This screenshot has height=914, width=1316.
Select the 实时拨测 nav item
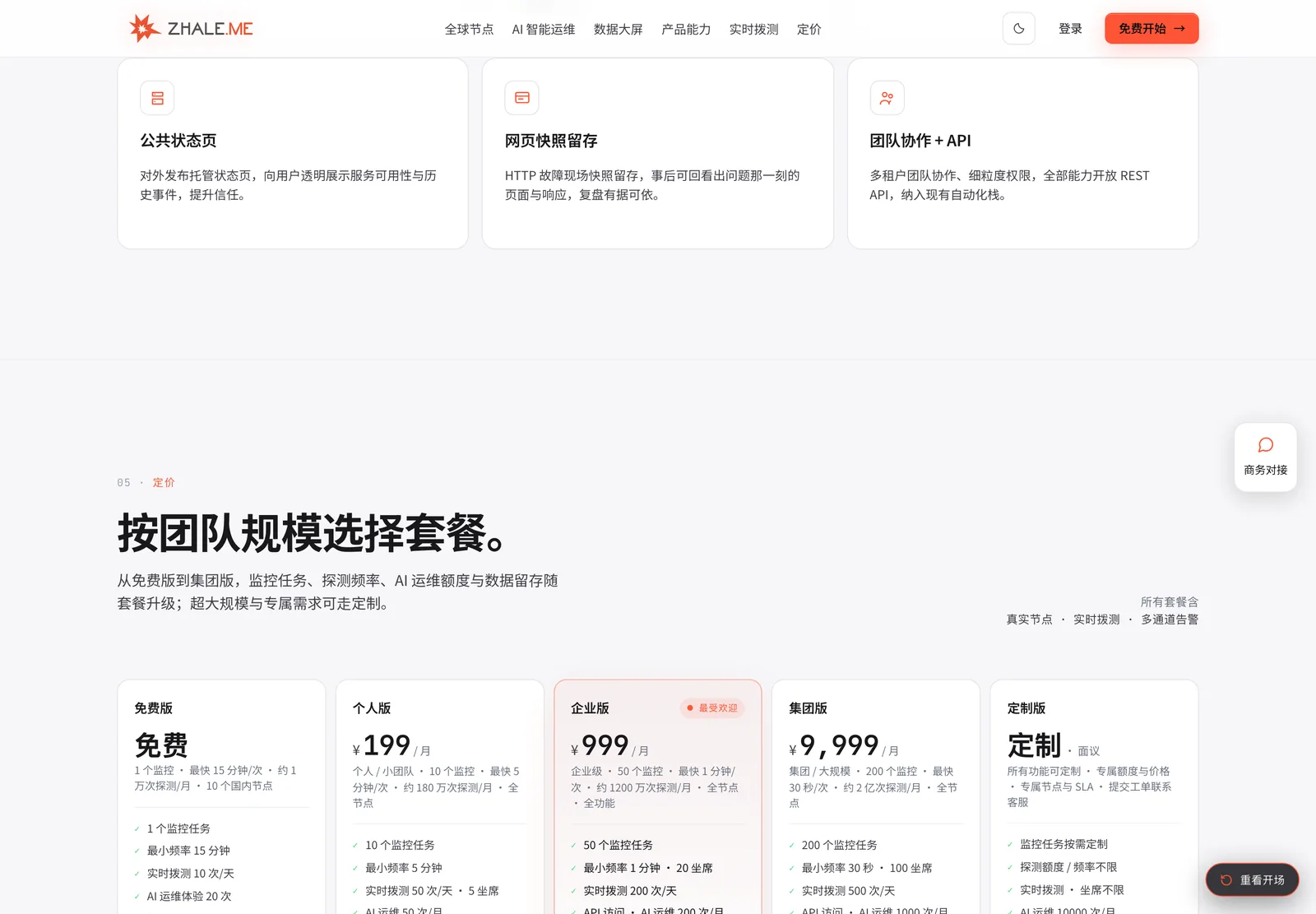click(x=753, y=30)
